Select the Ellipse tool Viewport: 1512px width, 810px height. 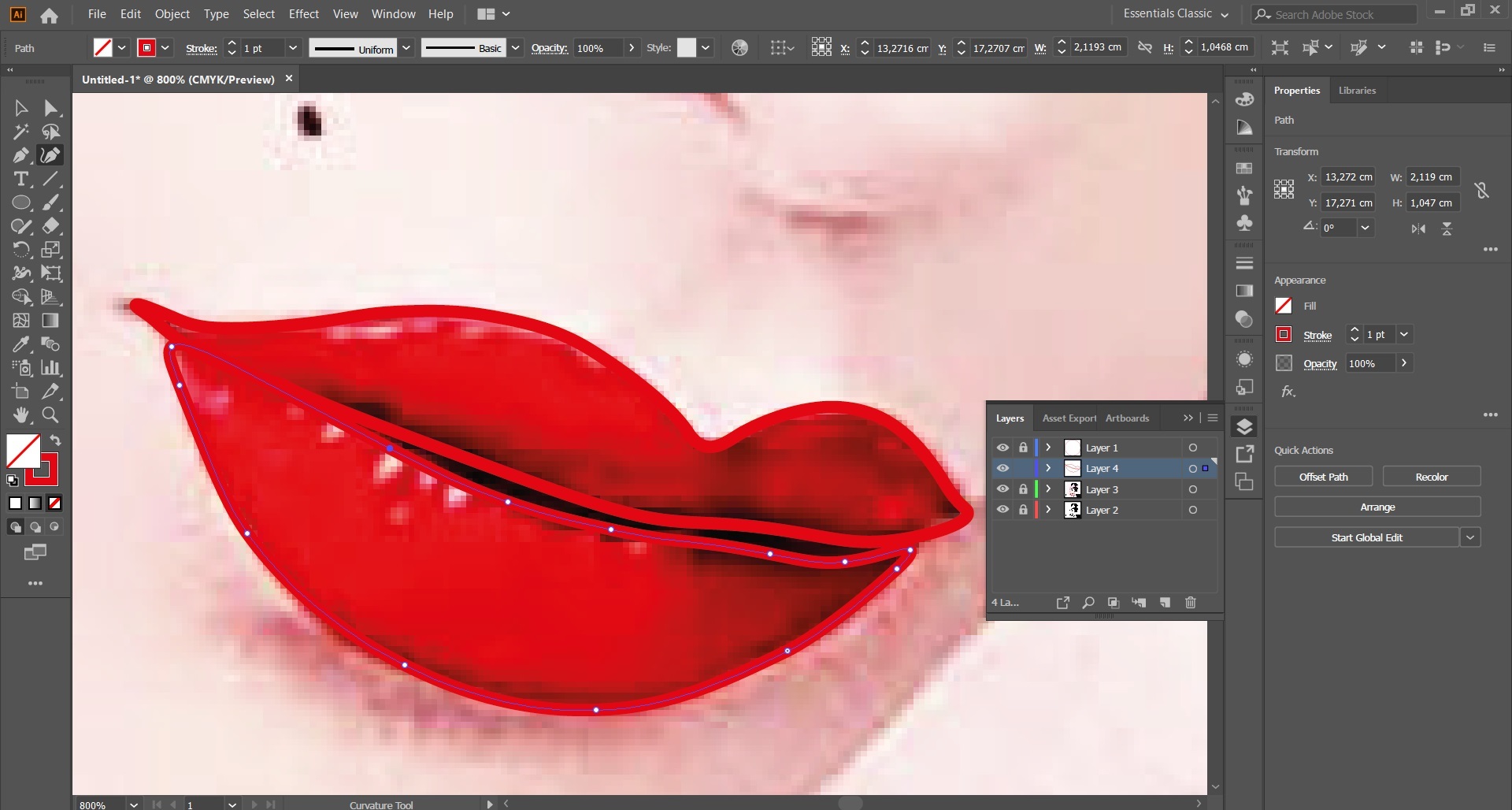(x=21, y=202)
